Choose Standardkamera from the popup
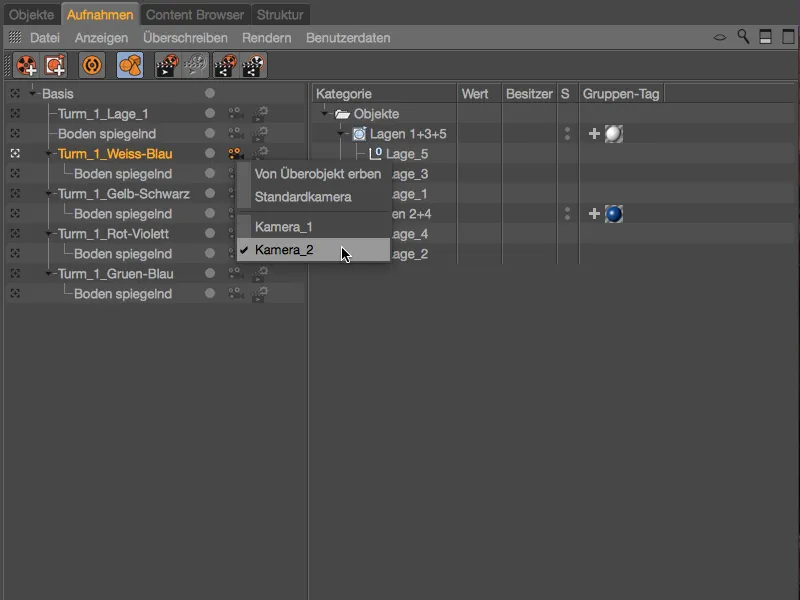 coord(313,197)
